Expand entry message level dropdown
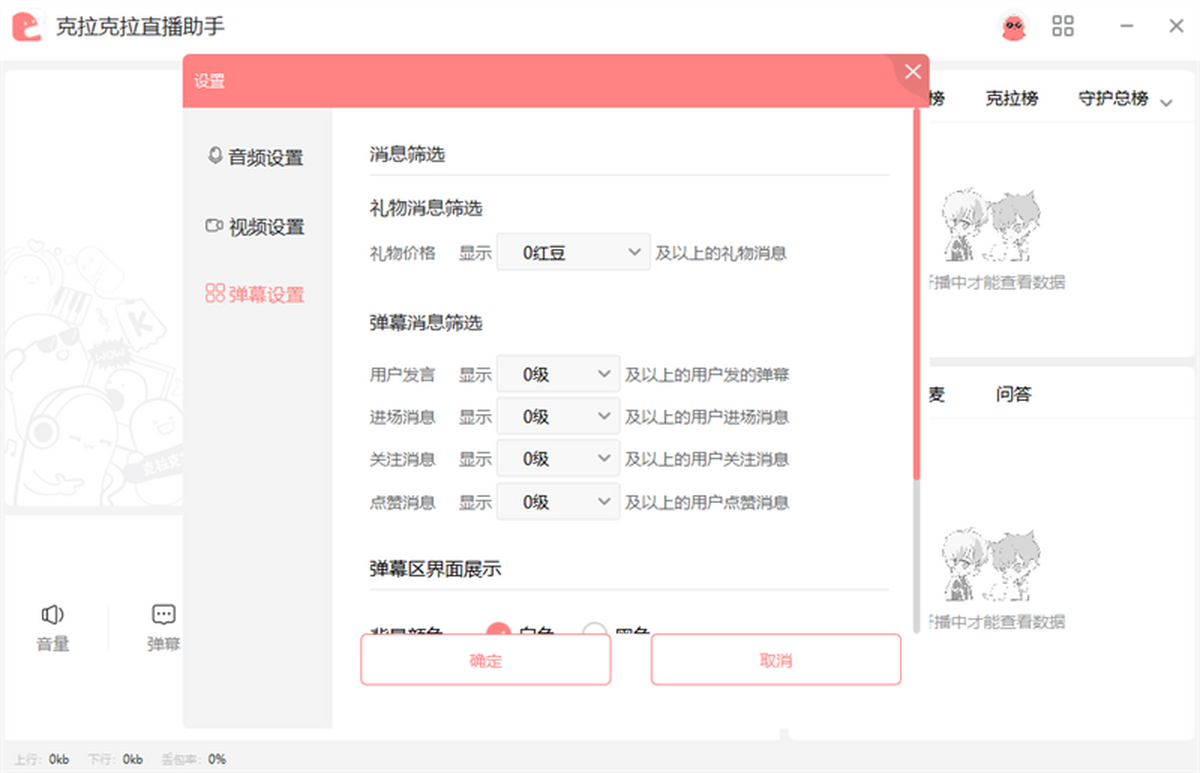The height and width of the screenshot is (773, 1200). coord(558,417)
